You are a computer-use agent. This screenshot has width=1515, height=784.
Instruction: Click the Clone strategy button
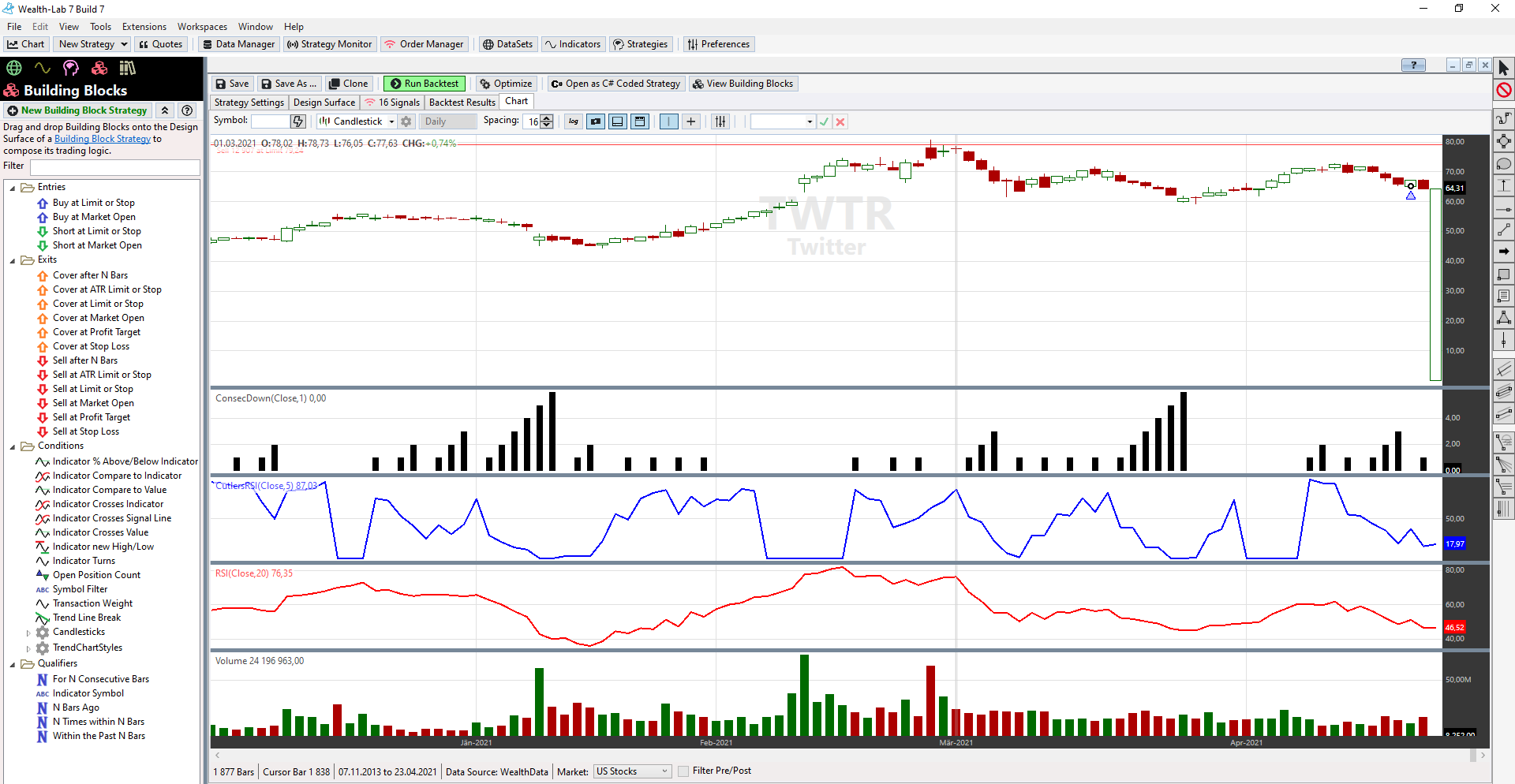click(x=348, y=84)
